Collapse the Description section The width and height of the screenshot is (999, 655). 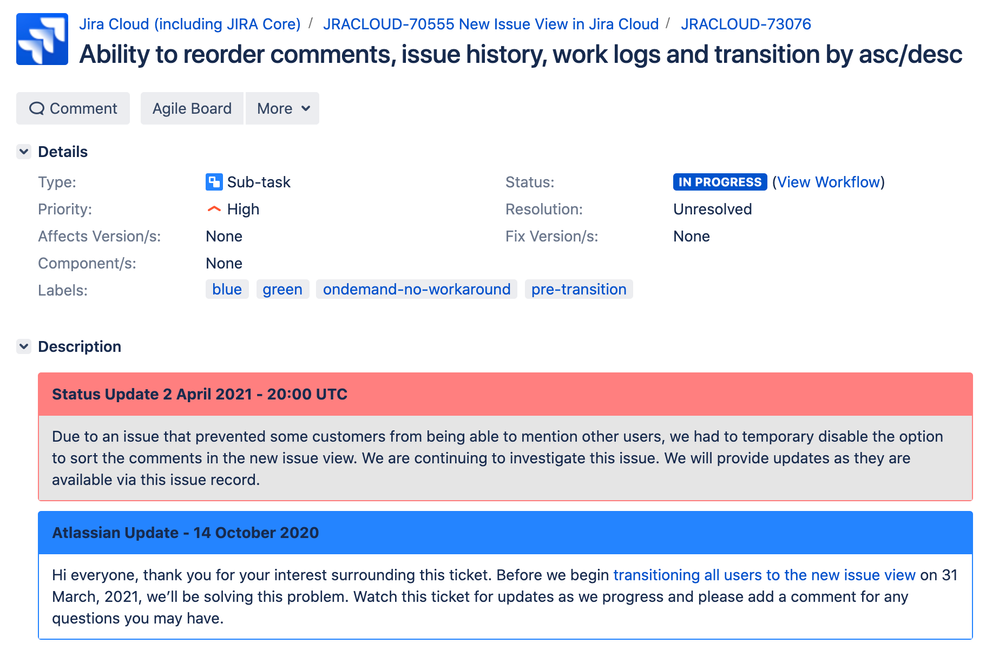pos(24,347)
